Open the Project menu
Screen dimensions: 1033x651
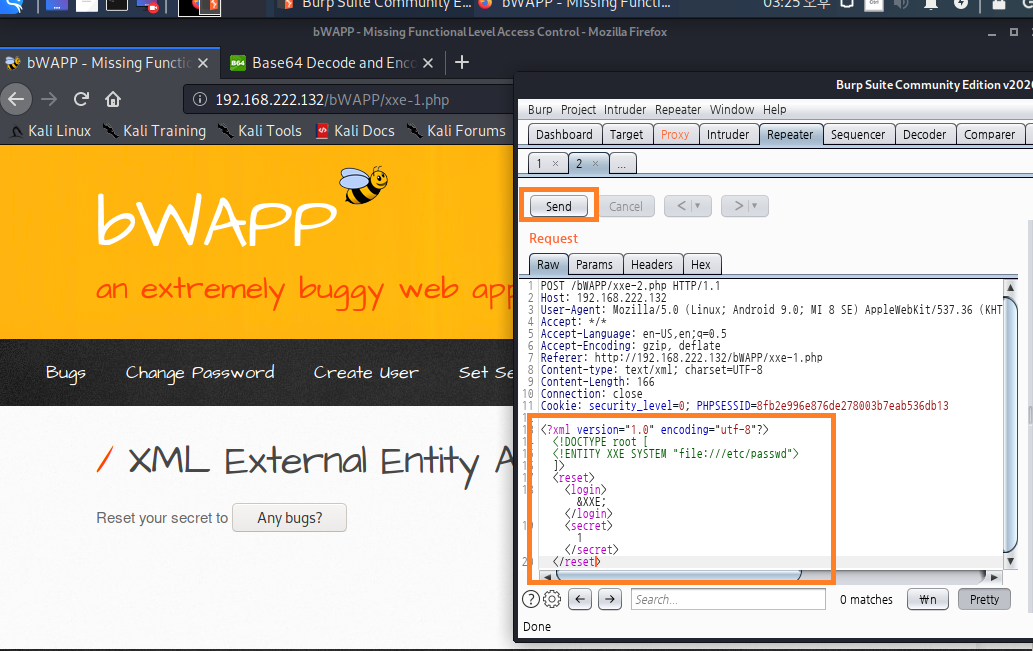[578, 109]
